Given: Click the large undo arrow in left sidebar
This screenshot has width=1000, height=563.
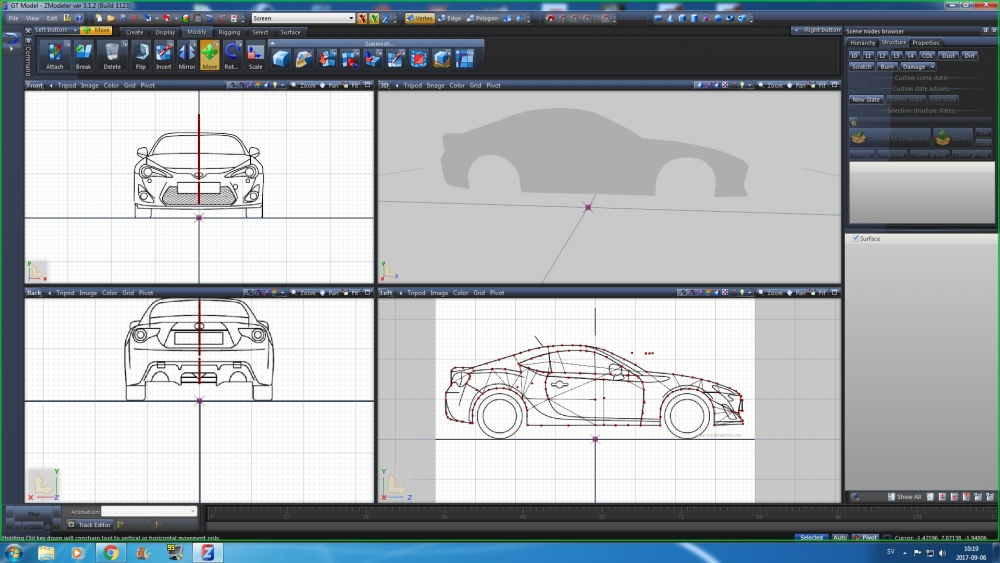Looking at the screenshot, I should [11, 40].
